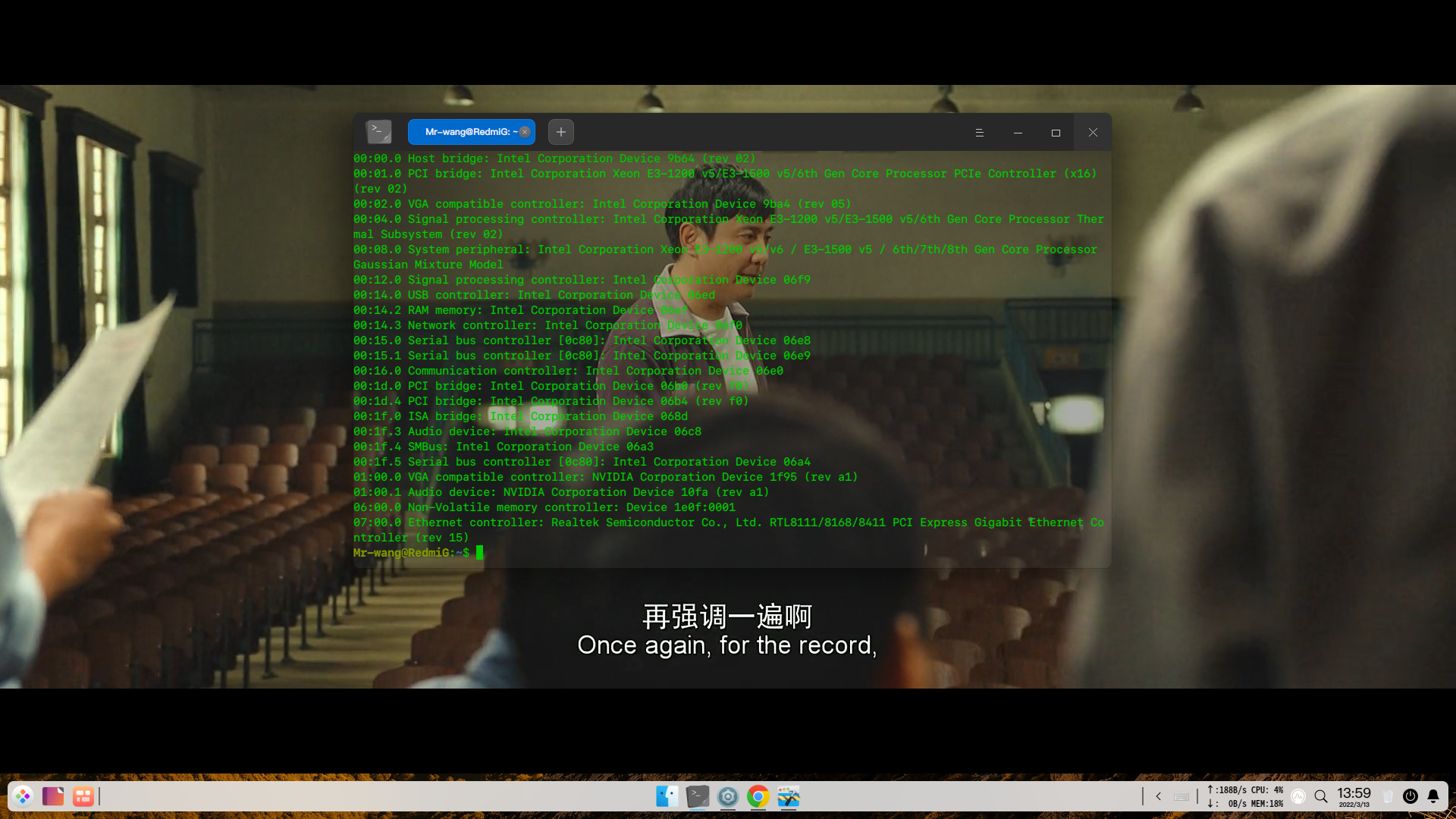This screenshot has width=1456, height=819.
Task: Open the trash from the system tray
Action: click(x=1389, y=796)
